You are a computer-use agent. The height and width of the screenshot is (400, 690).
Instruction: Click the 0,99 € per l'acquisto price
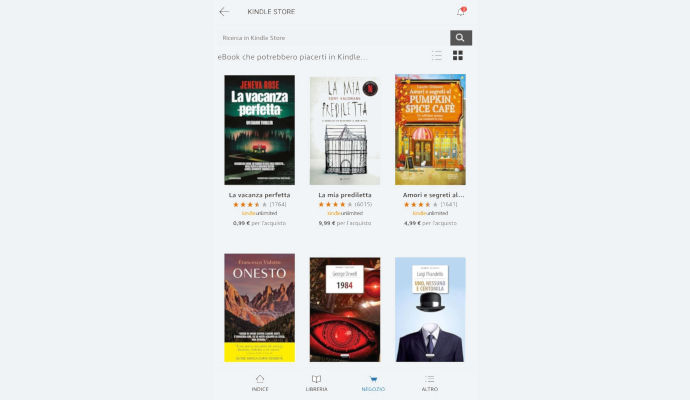259,223
